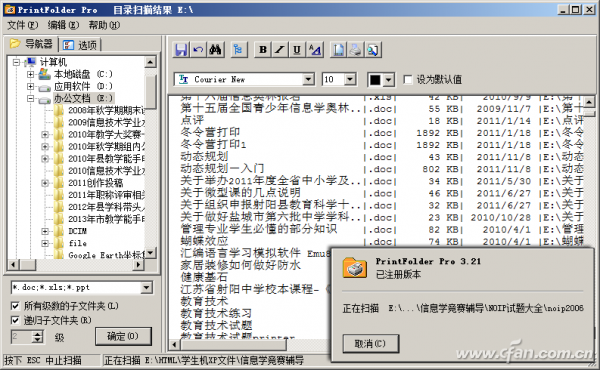
Task: Click the file list horizontal scrollbar left arrow
Action: (x=174, y=344)
